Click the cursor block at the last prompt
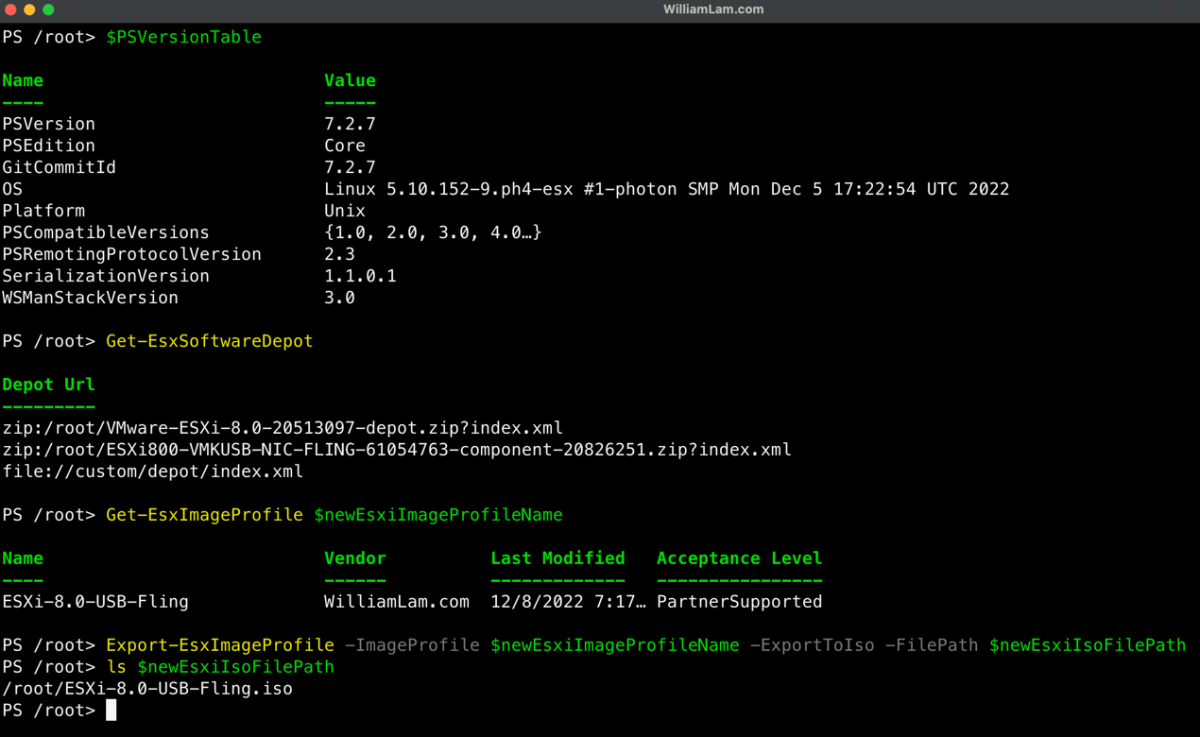This screenshot has width=1200, height=737. 111,711
